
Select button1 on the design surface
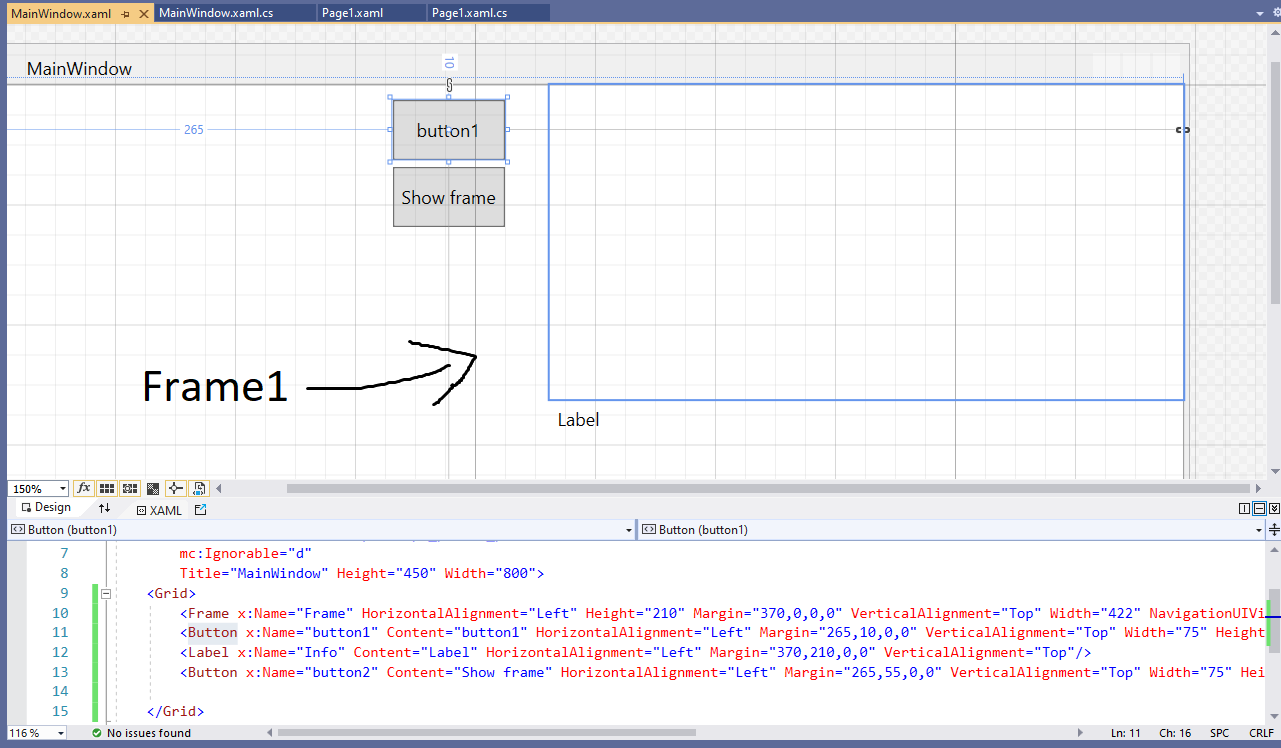(x=448, y=130)
